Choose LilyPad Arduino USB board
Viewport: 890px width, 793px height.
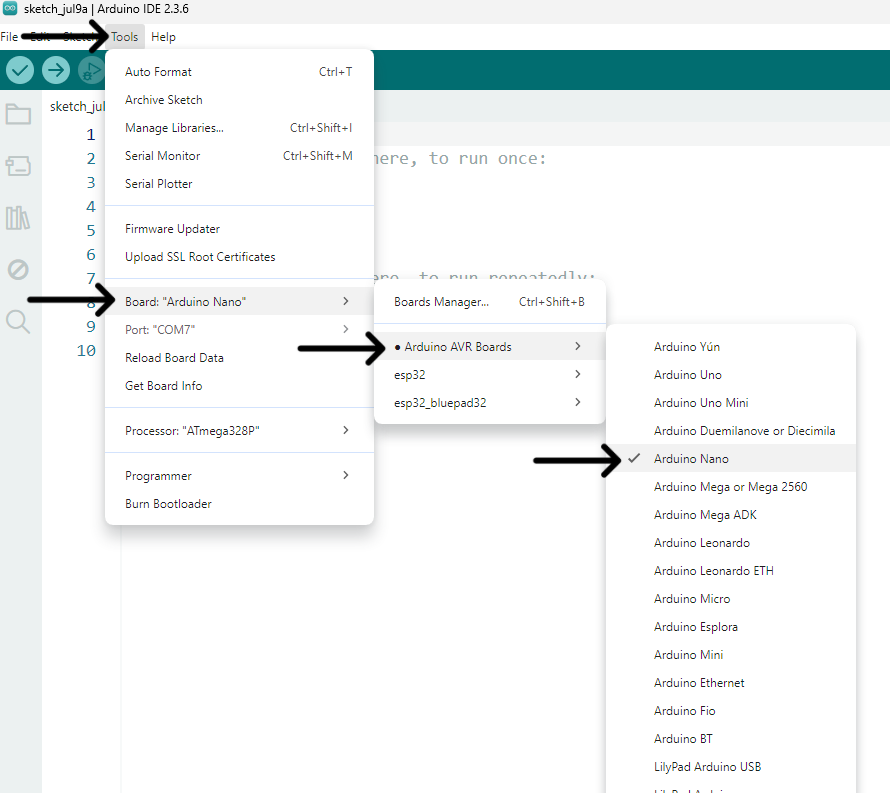coord(731,767)
